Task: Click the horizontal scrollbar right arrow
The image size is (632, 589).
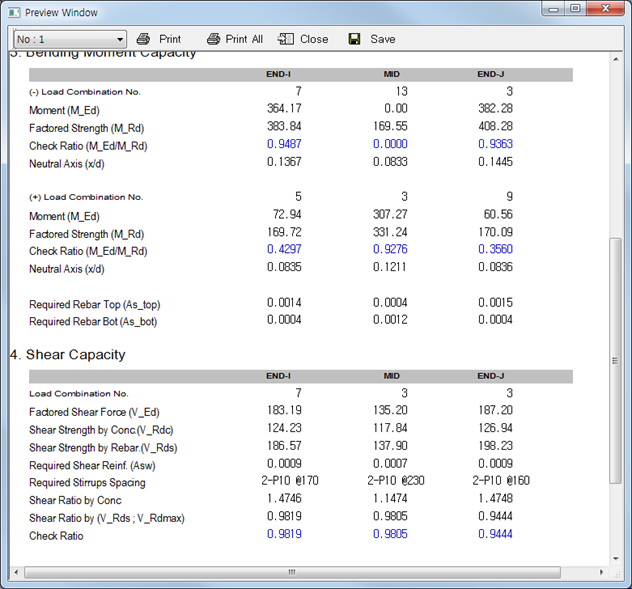Action: click(x=601, y=572)
